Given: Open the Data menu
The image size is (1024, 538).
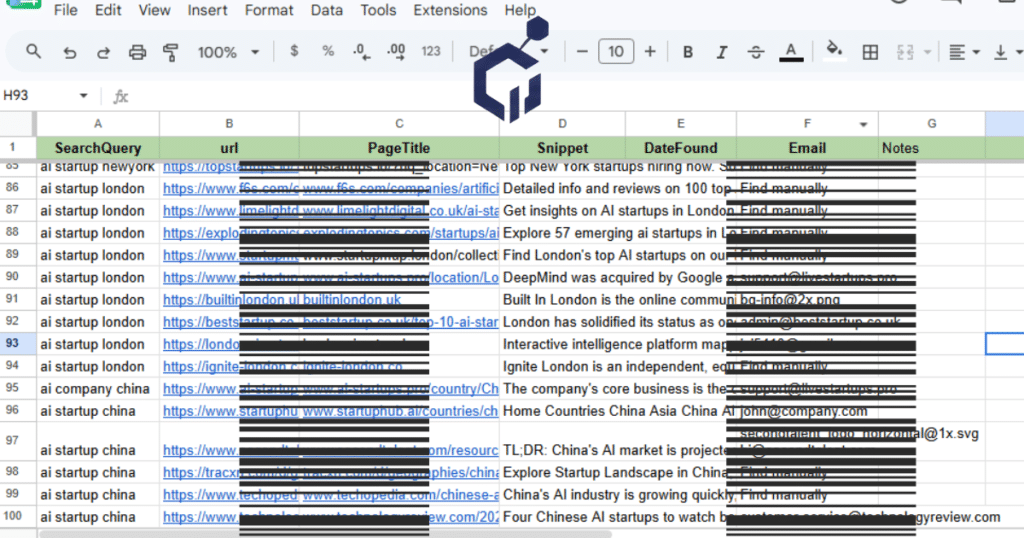Looking at the screenshot, I should pyautogui.click(x=327, y=10).
